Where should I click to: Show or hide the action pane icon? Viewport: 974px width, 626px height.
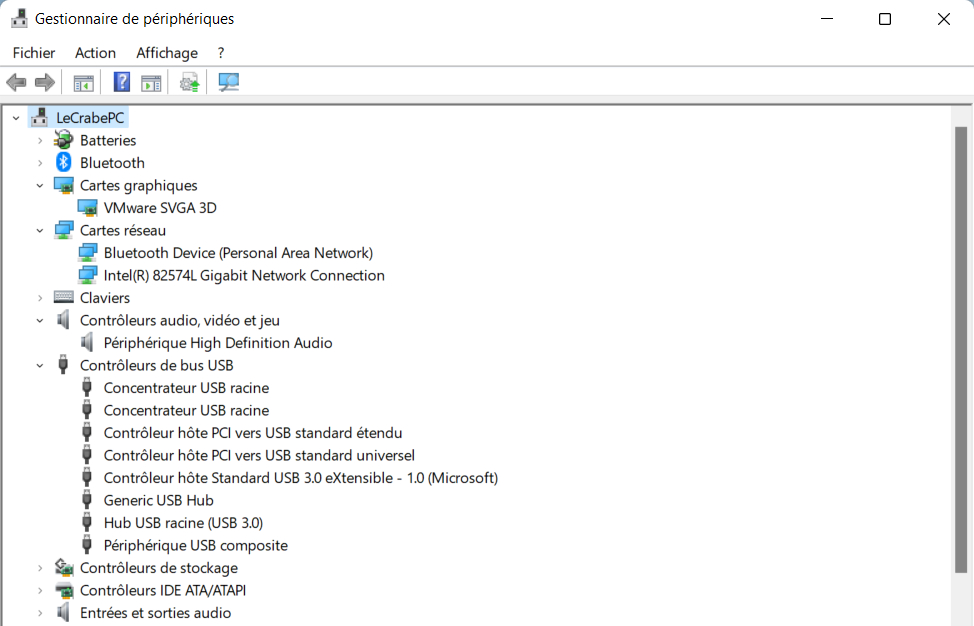click(151, 82)
